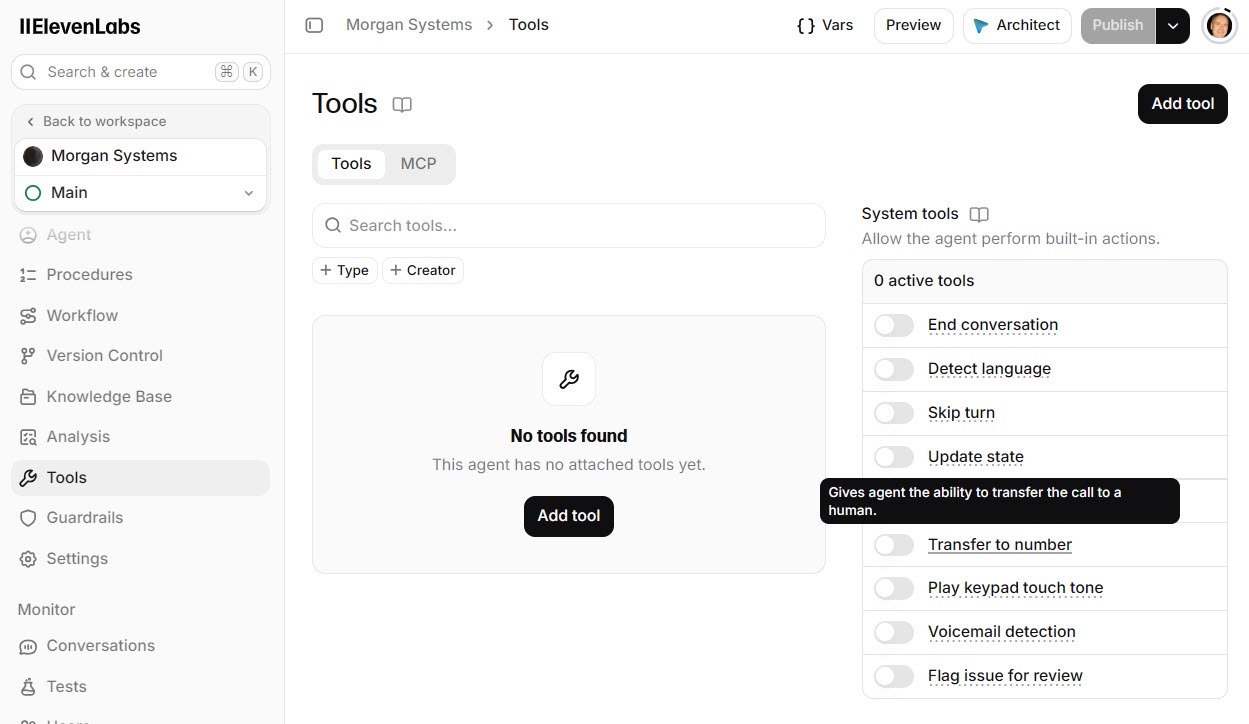Go to Version Control page
Screen dimensions: 1249x724
141,356
